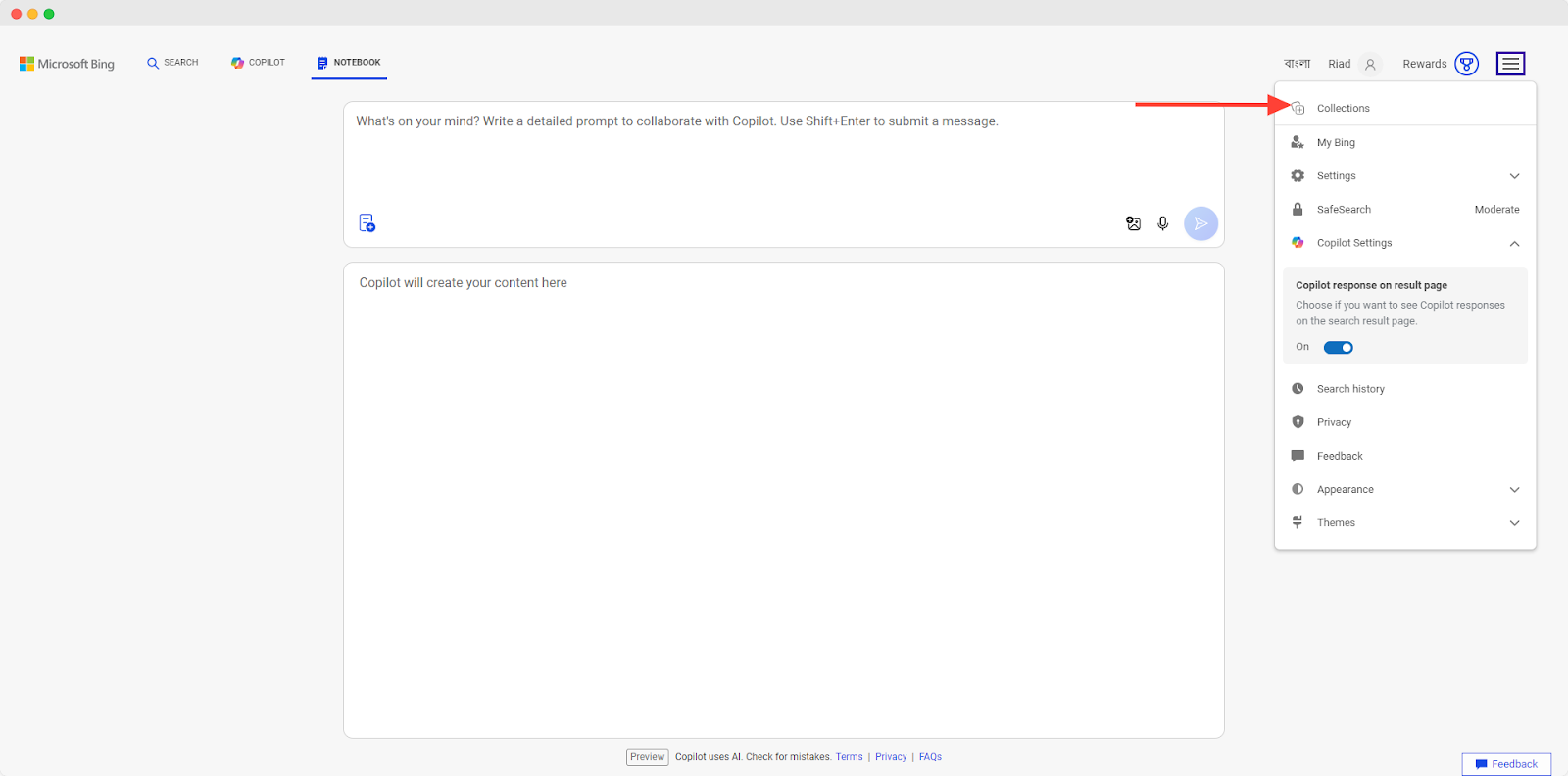Click the Microsoft Bing logo
This screenshot has width=1568, height=776.
point(67,64)
